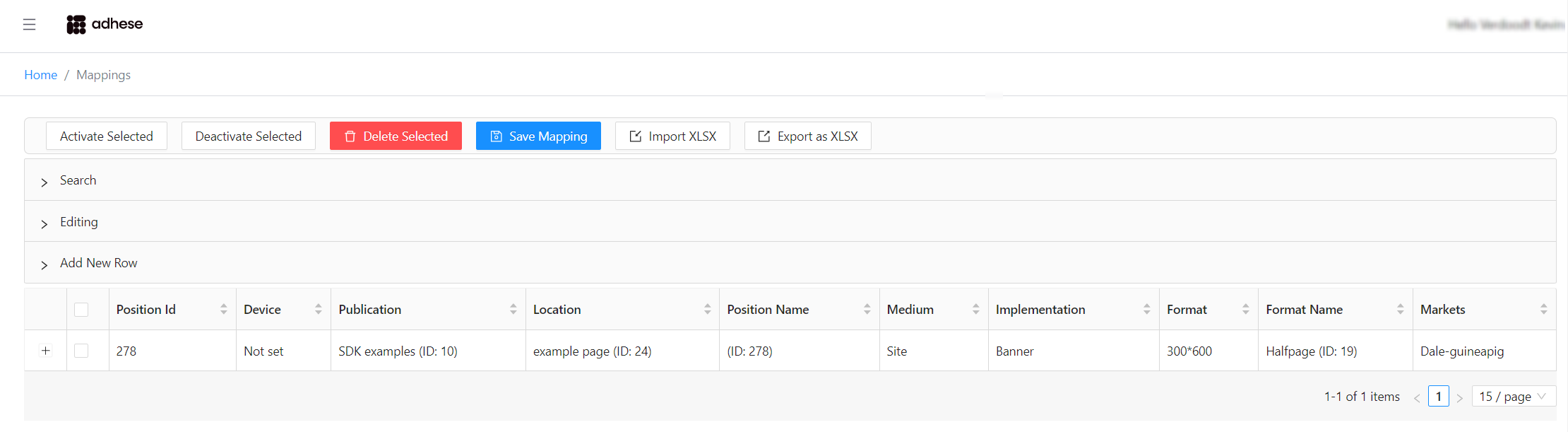1568x432 pixels.
Task: Sort by Position Id column arrows
Action: [223, 309]
